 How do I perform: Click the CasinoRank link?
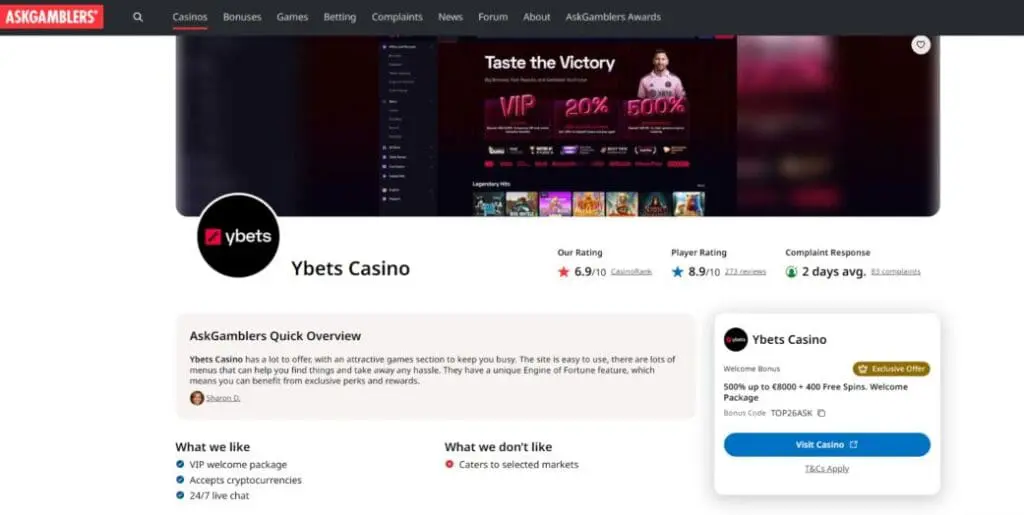pos(632,272)
